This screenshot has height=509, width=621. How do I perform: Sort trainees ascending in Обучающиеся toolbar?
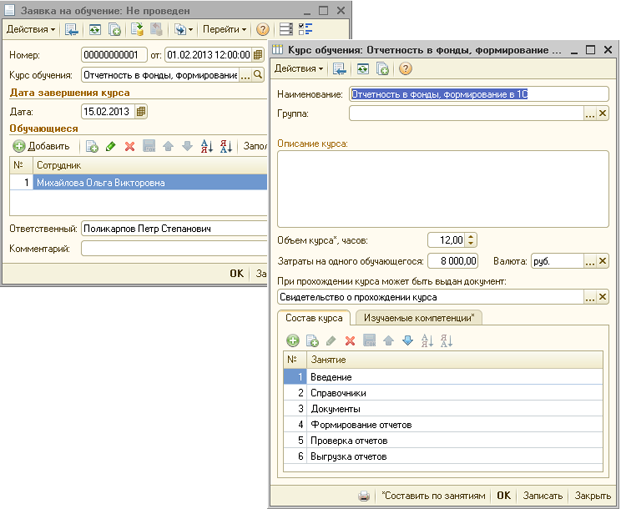click(x=207, y=146)
